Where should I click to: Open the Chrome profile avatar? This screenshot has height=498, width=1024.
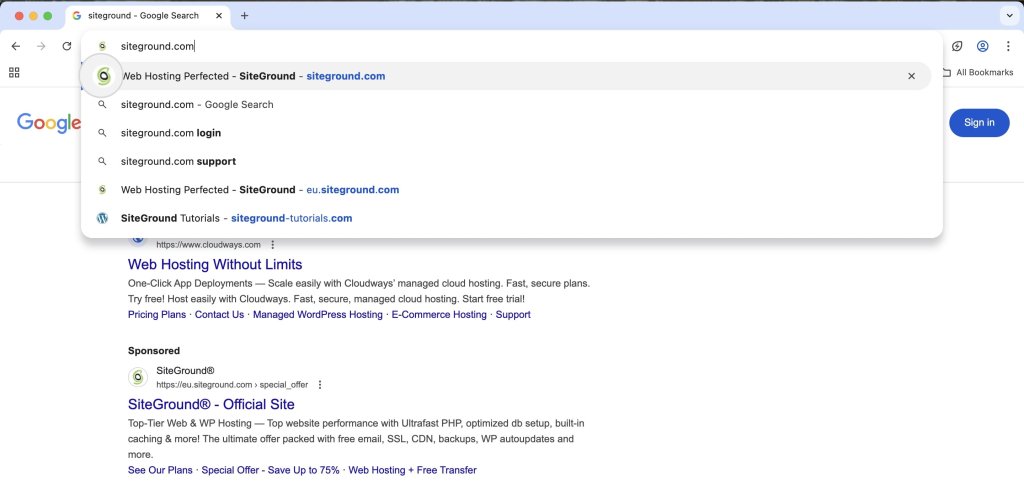(982, 46)
